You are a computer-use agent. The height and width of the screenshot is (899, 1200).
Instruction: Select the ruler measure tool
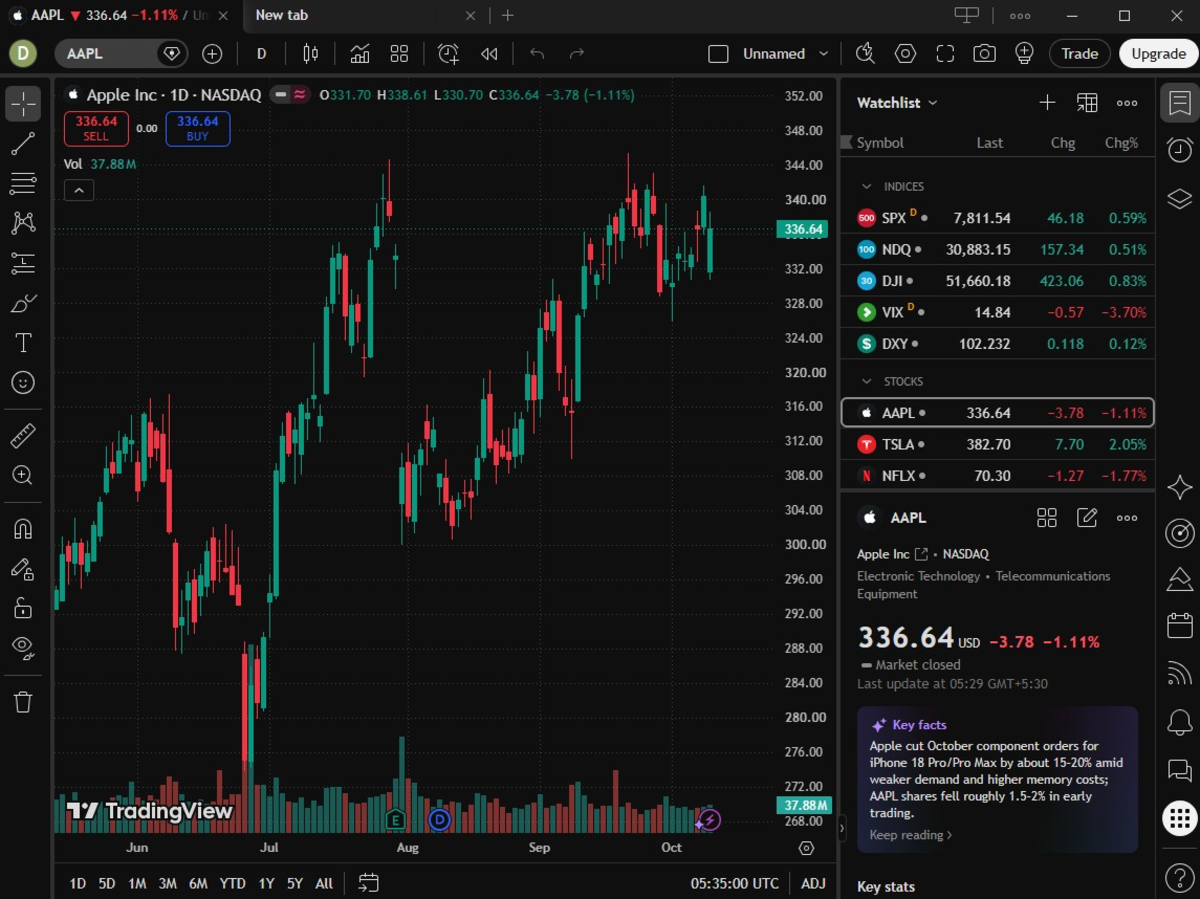pos(23,435)
